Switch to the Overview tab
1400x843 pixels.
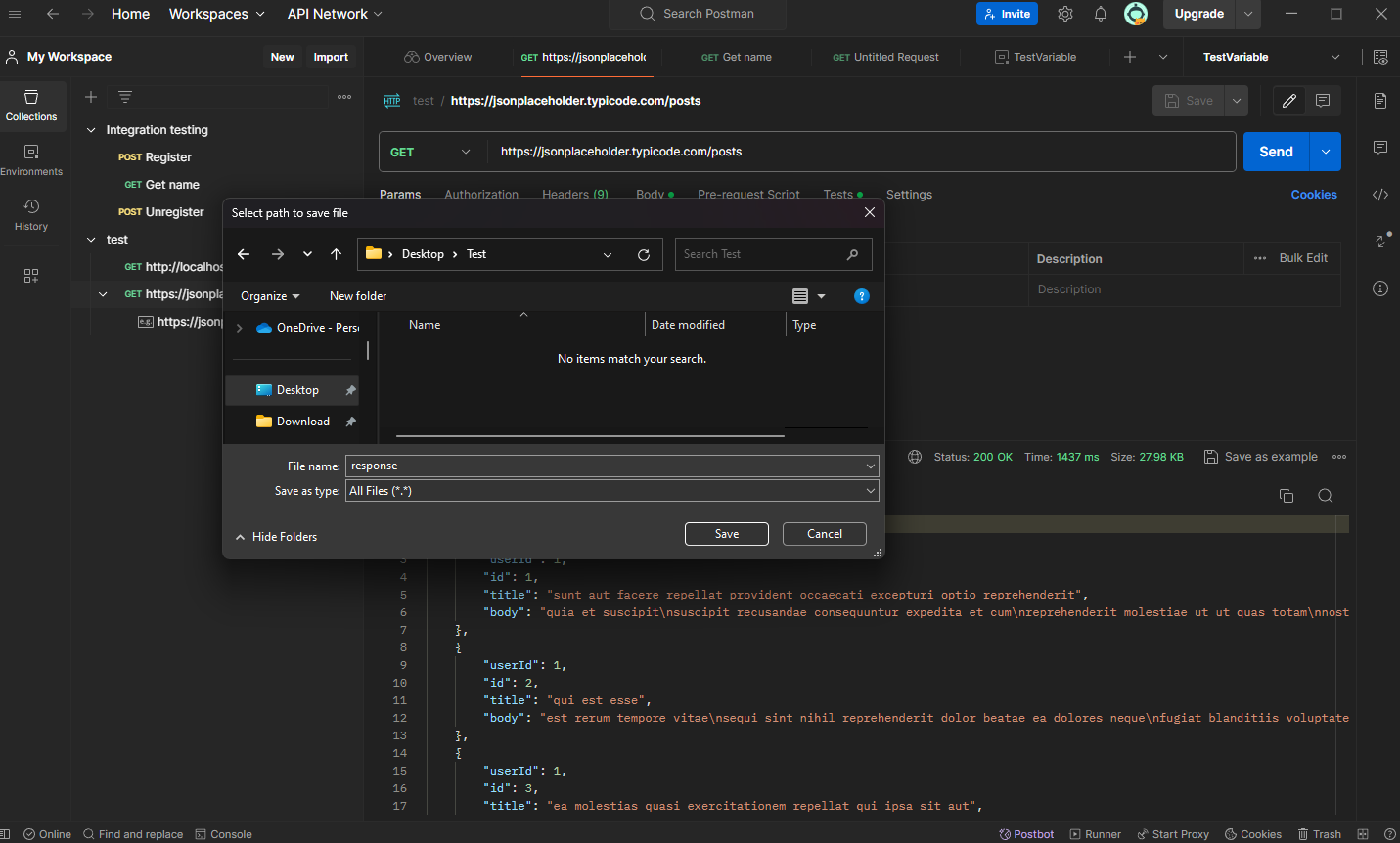pyautogui.click(x=438, y=57)
